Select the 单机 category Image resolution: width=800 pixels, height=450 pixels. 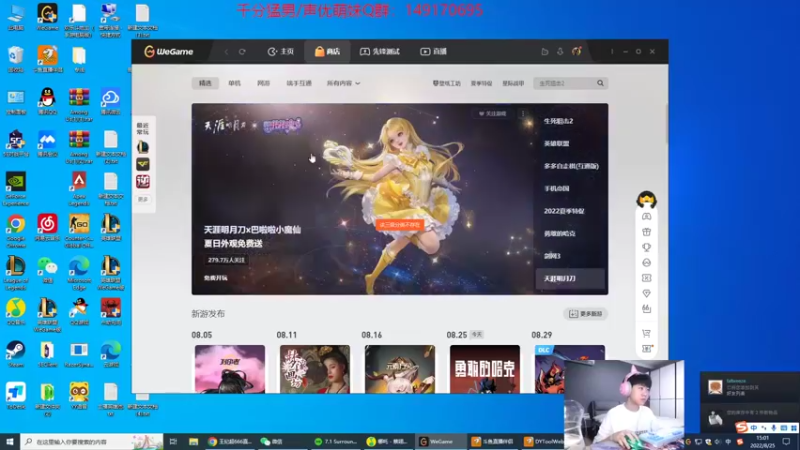pos(234,83)
